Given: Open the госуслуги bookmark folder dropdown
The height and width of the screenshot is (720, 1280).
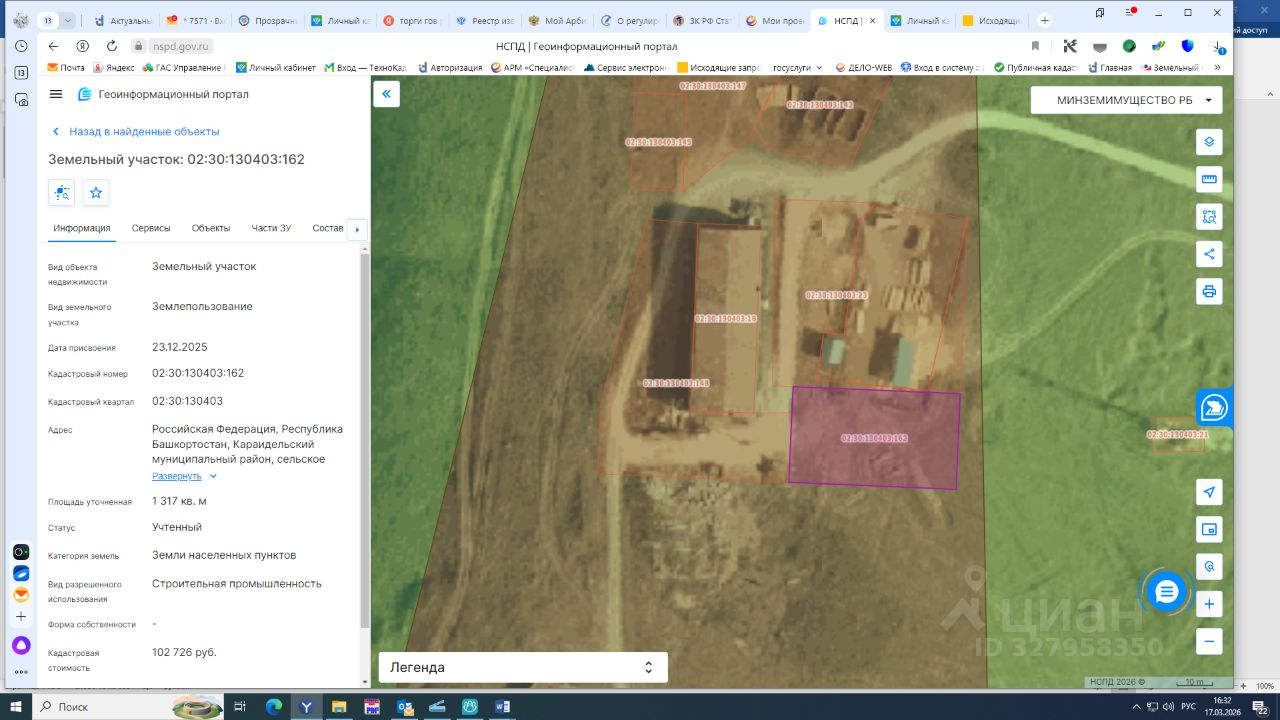Looking at the screenshot, I should pos(798,68).
